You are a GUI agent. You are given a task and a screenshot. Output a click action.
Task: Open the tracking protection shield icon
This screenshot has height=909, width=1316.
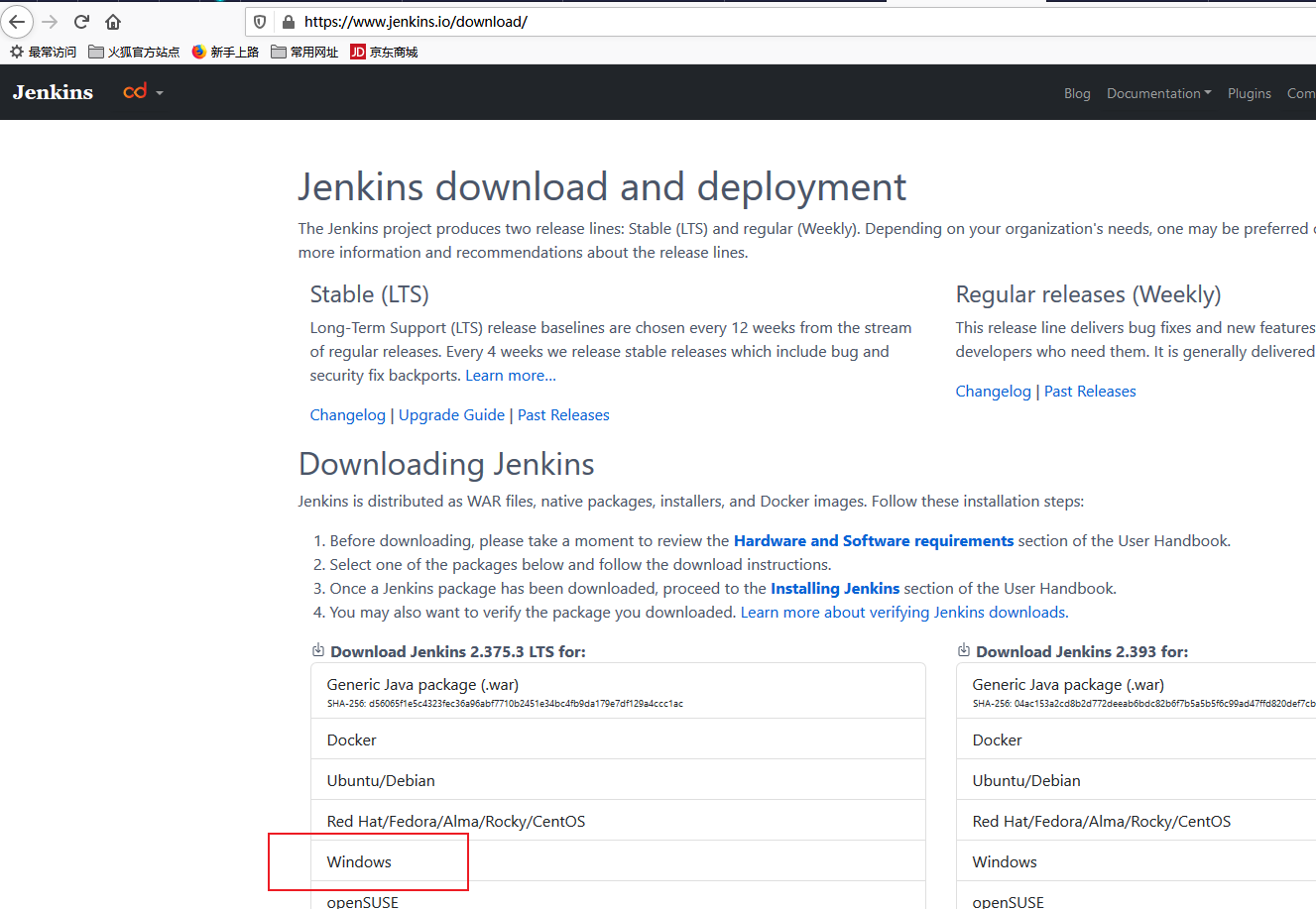(x=258, y=22)
